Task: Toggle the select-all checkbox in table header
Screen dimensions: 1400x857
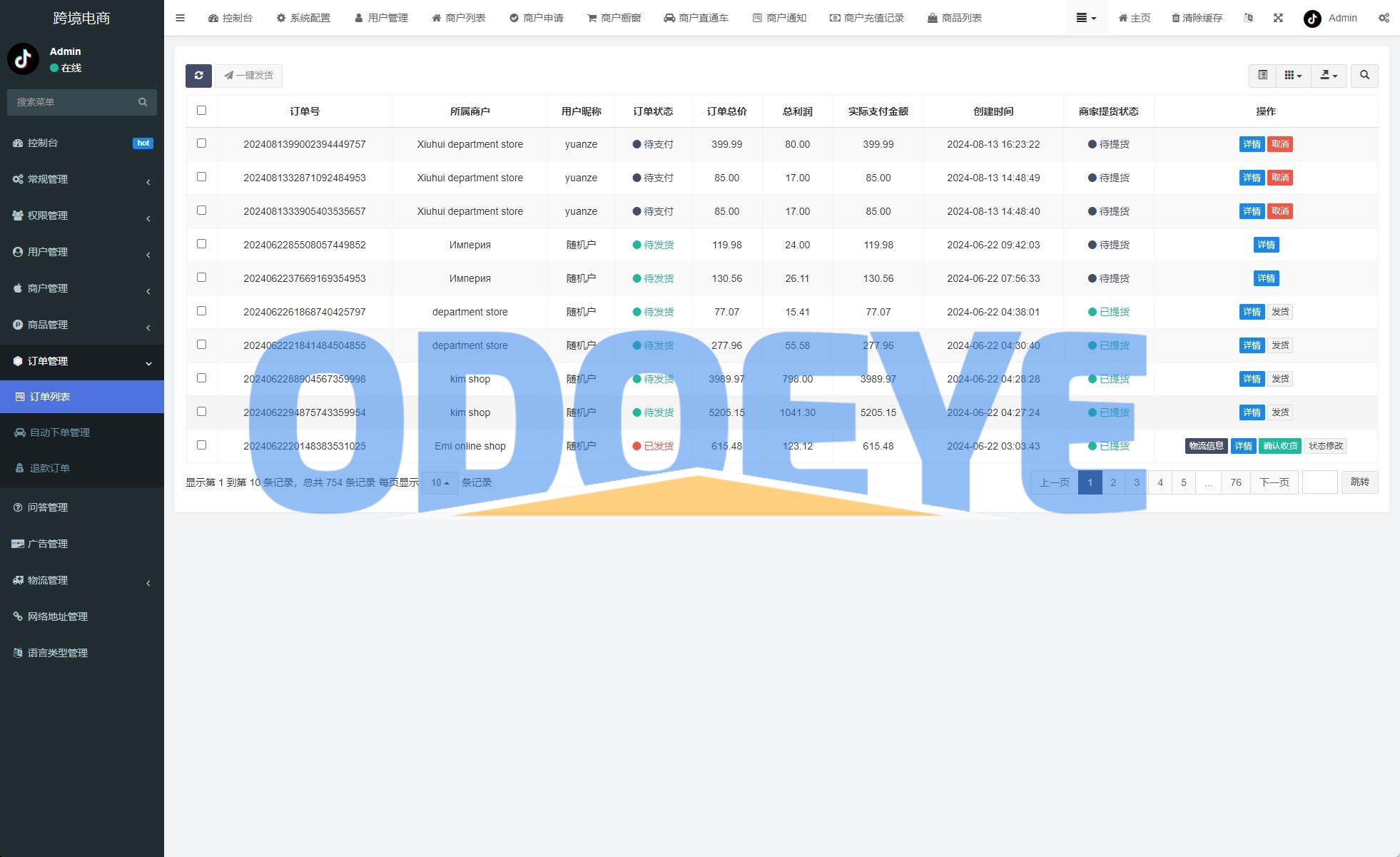Action: click(201, 110)
